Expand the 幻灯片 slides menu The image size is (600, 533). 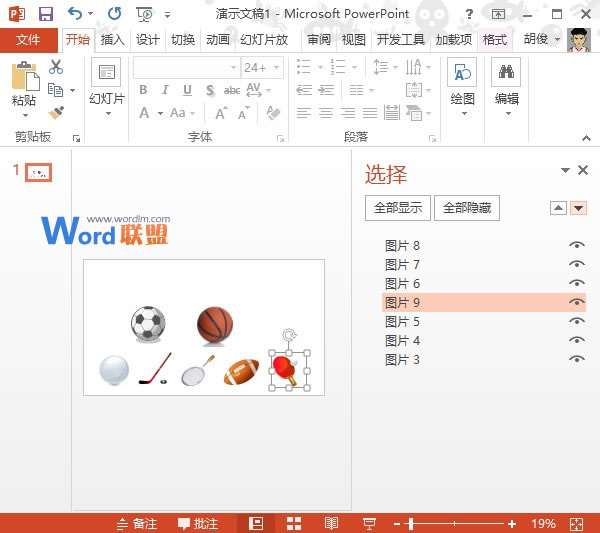tap(108, 114)
